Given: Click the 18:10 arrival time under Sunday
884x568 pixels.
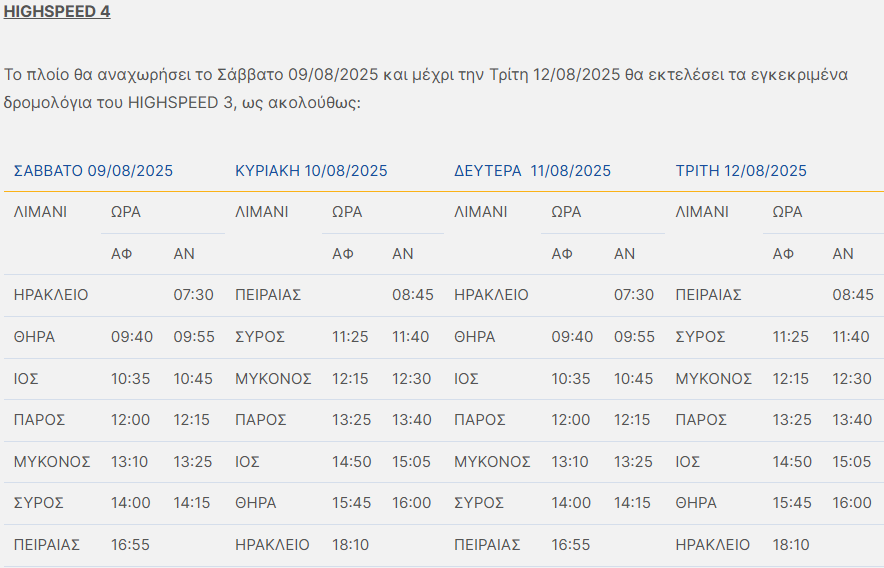Looking at the screenshot, I should click(x=352, y=545).
